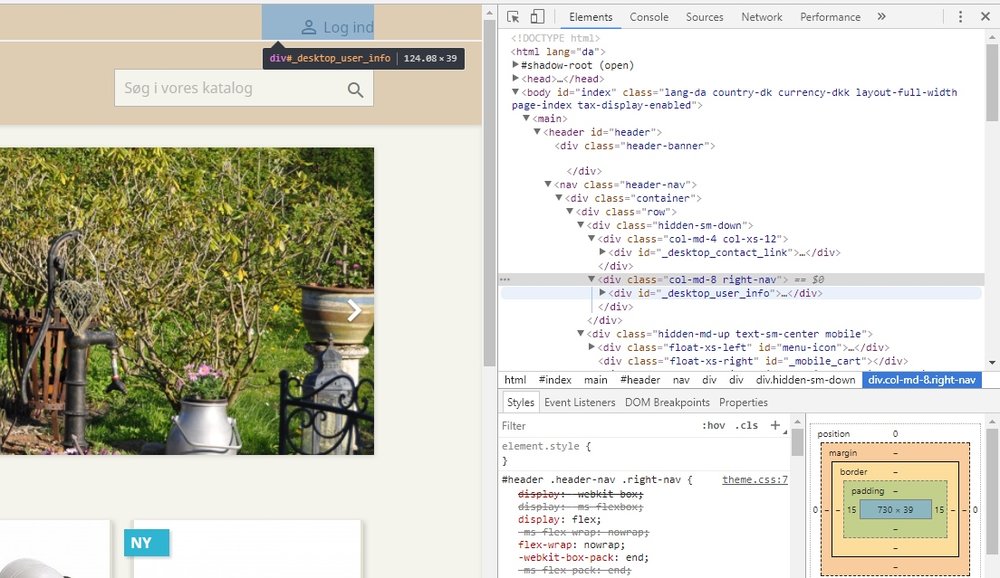
Task: Select the Styles sub-tab
Action: 520,403
